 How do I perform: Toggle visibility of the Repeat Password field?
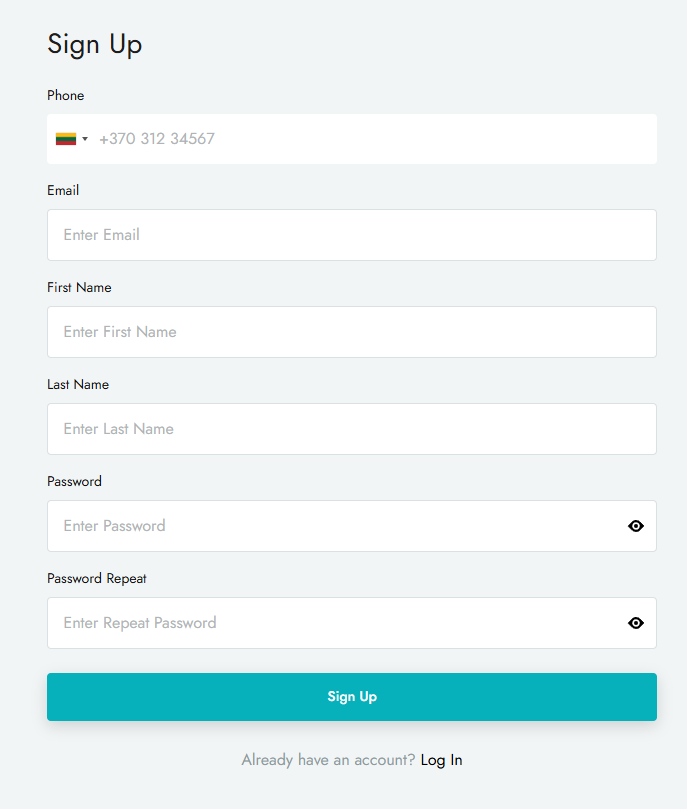point(636,623)
